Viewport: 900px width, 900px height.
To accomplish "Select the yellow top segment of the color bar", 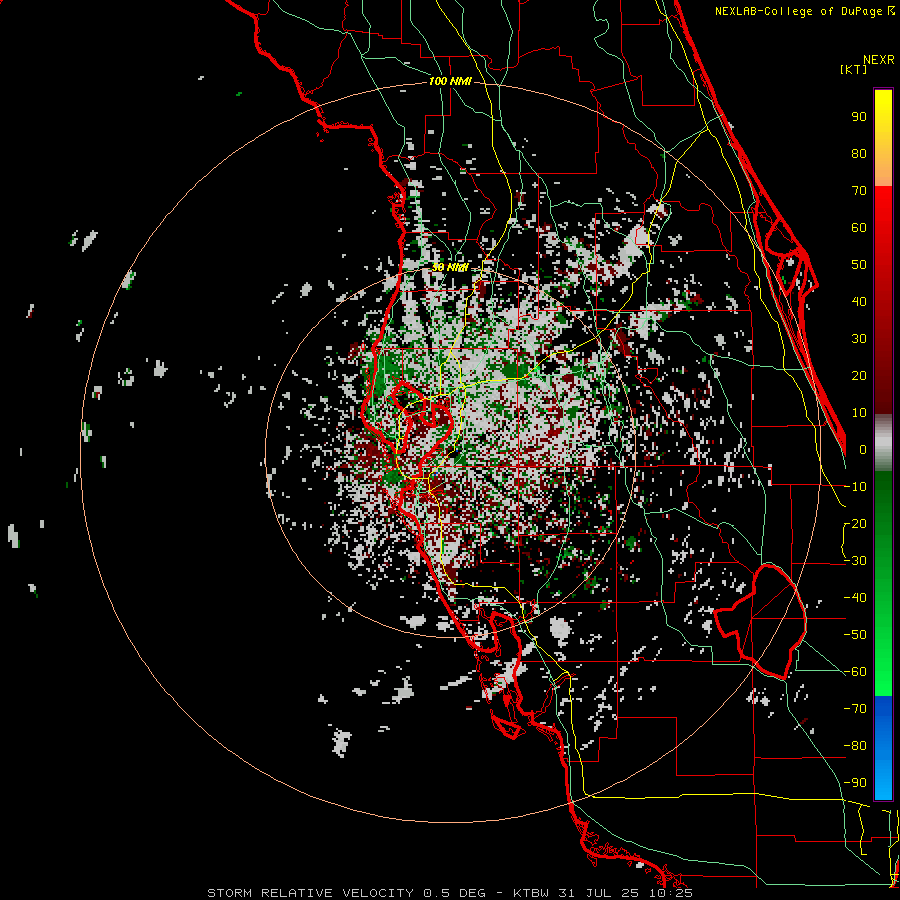I will click(x=883, y=138).
